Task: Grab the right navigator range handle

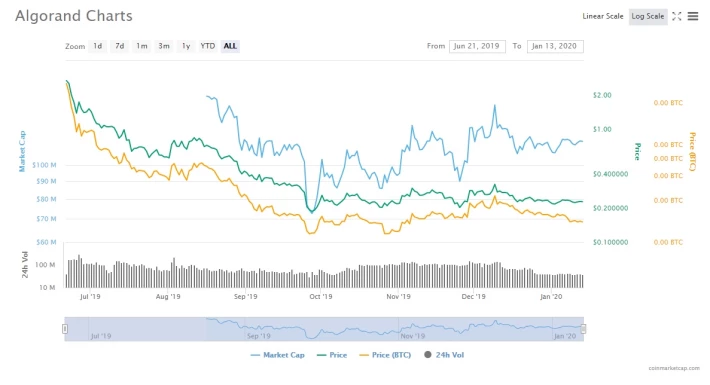Action: (x=583, y=329)
